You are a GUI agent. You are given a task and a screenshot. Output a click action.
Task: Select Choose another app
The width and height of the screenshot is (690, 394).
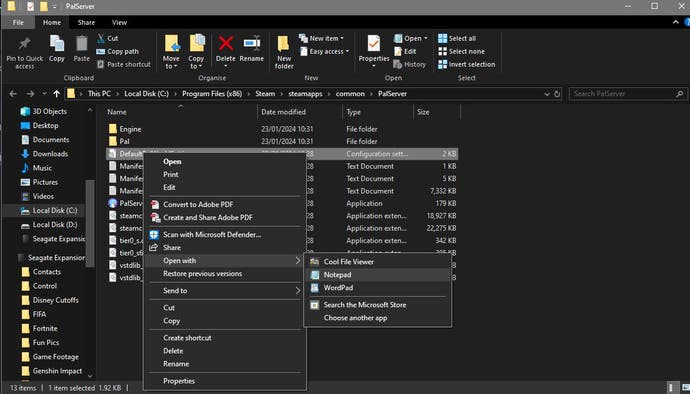click(x=356, y=318)
